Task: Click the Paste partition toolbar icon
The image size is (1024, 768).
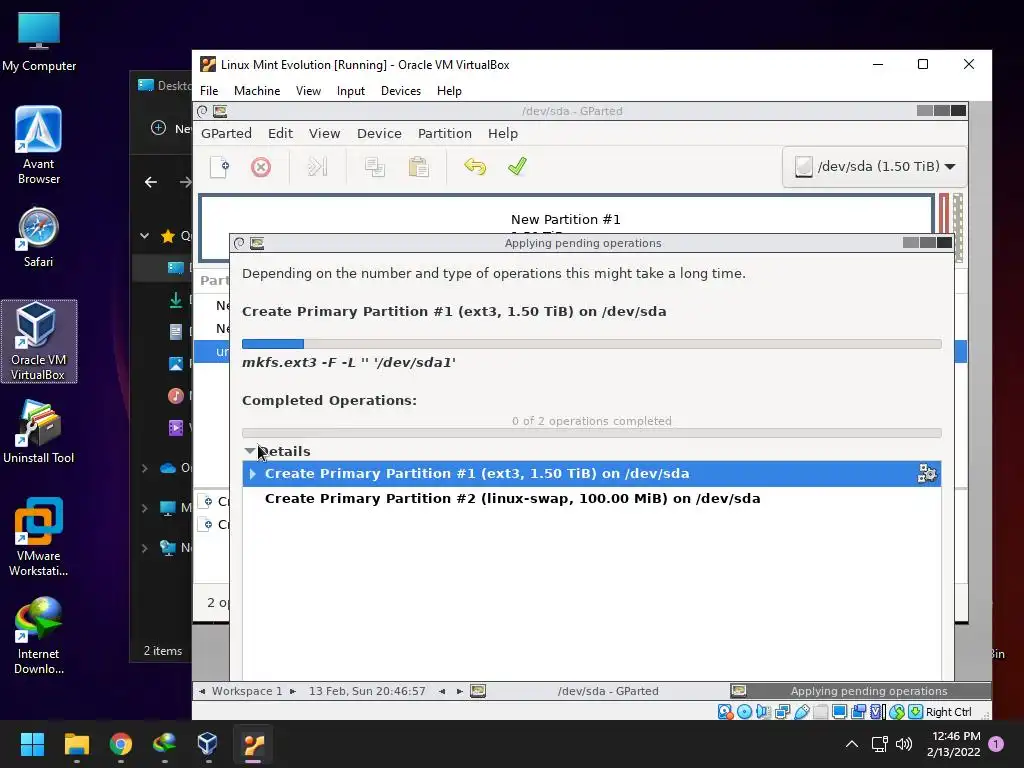Action: (419, 167)
